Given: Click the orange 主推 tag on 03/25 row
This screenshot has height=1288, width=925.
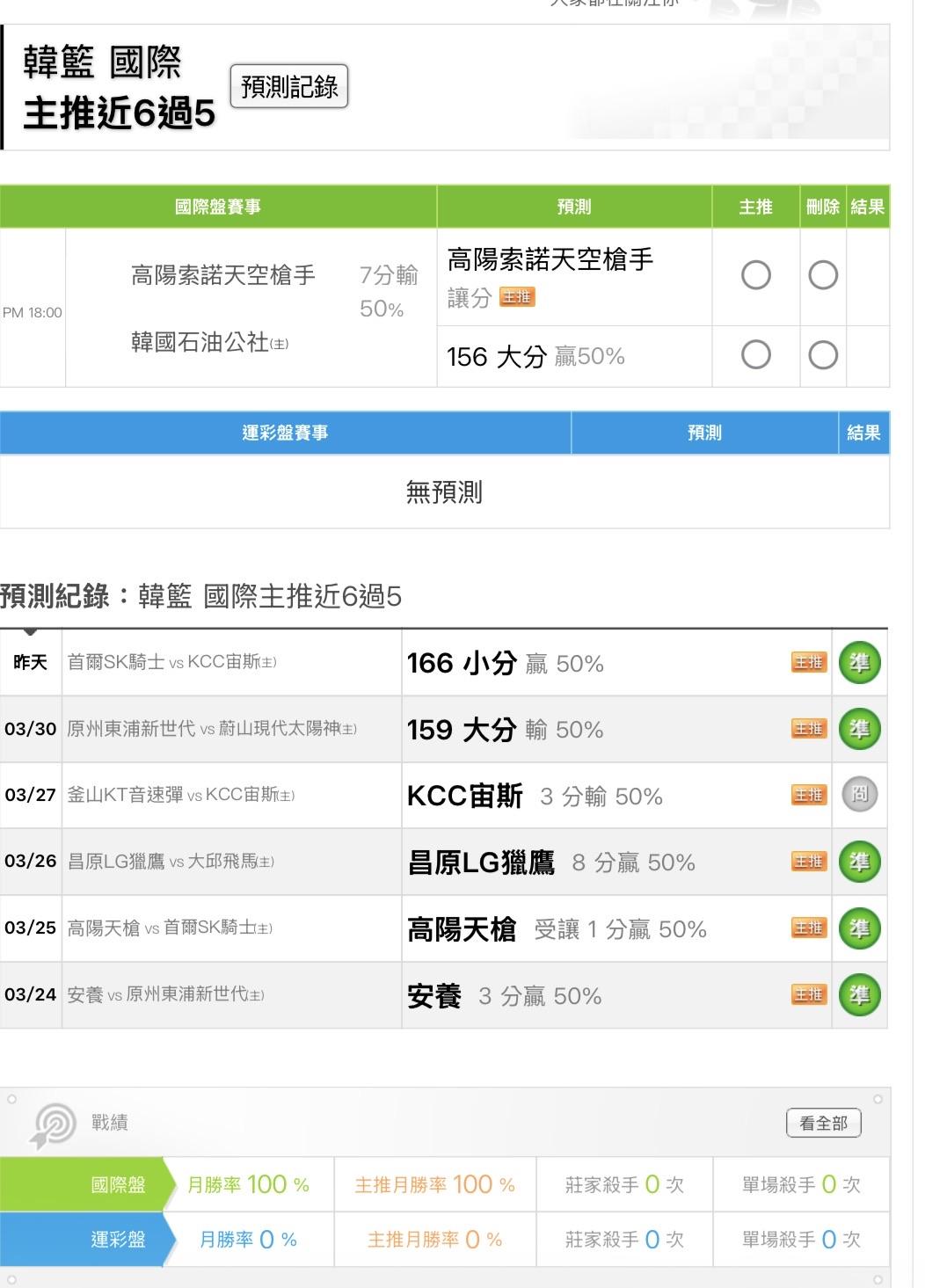Looking at the screenshot, I should 808,928.
